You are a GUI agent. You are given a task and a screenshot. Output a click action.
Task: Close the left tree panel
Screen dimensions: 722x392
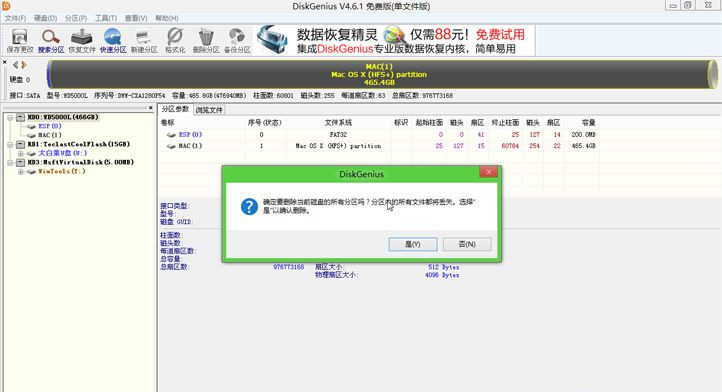151,108
